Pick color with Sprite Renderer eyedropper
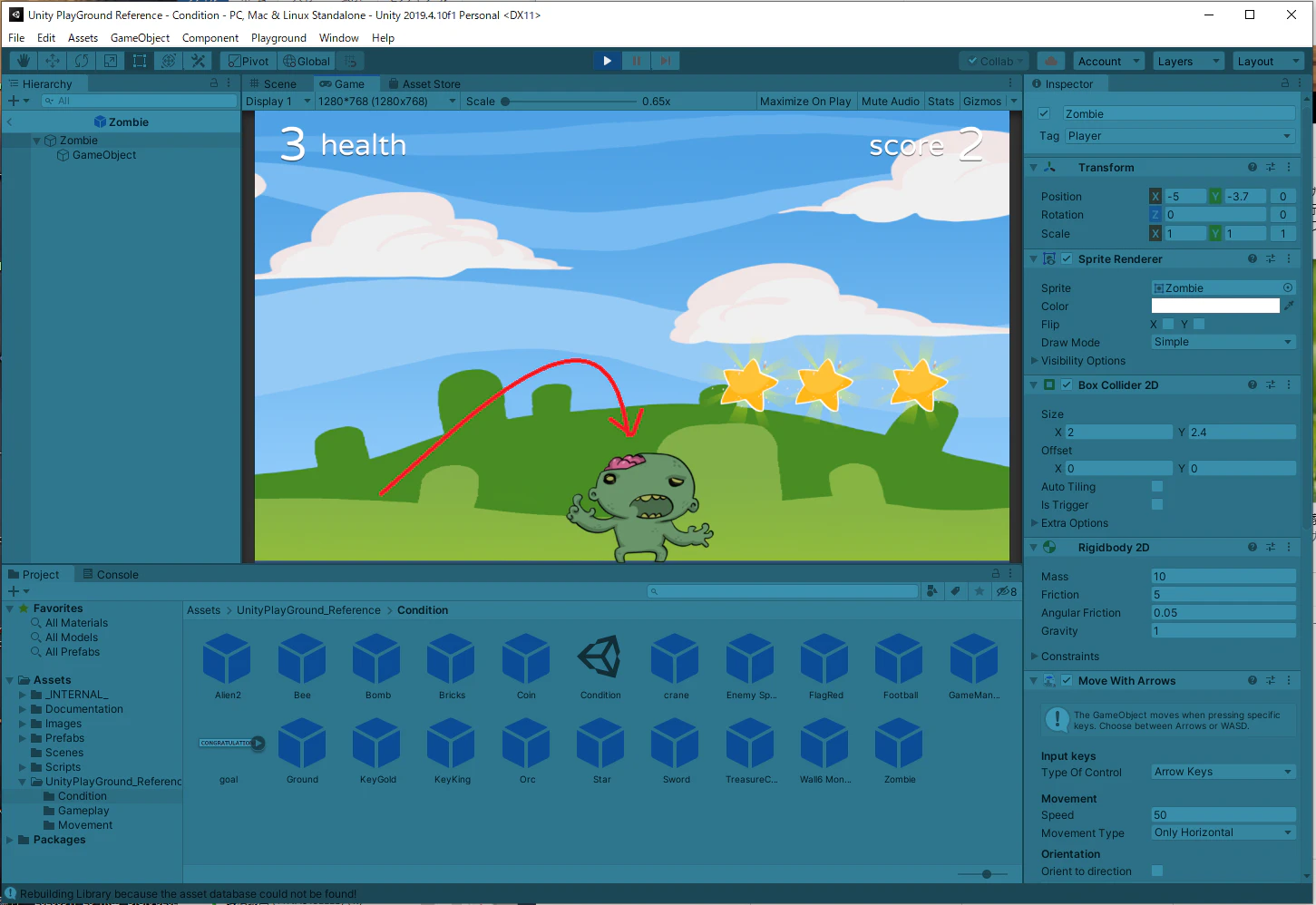 coord(1289,306)
